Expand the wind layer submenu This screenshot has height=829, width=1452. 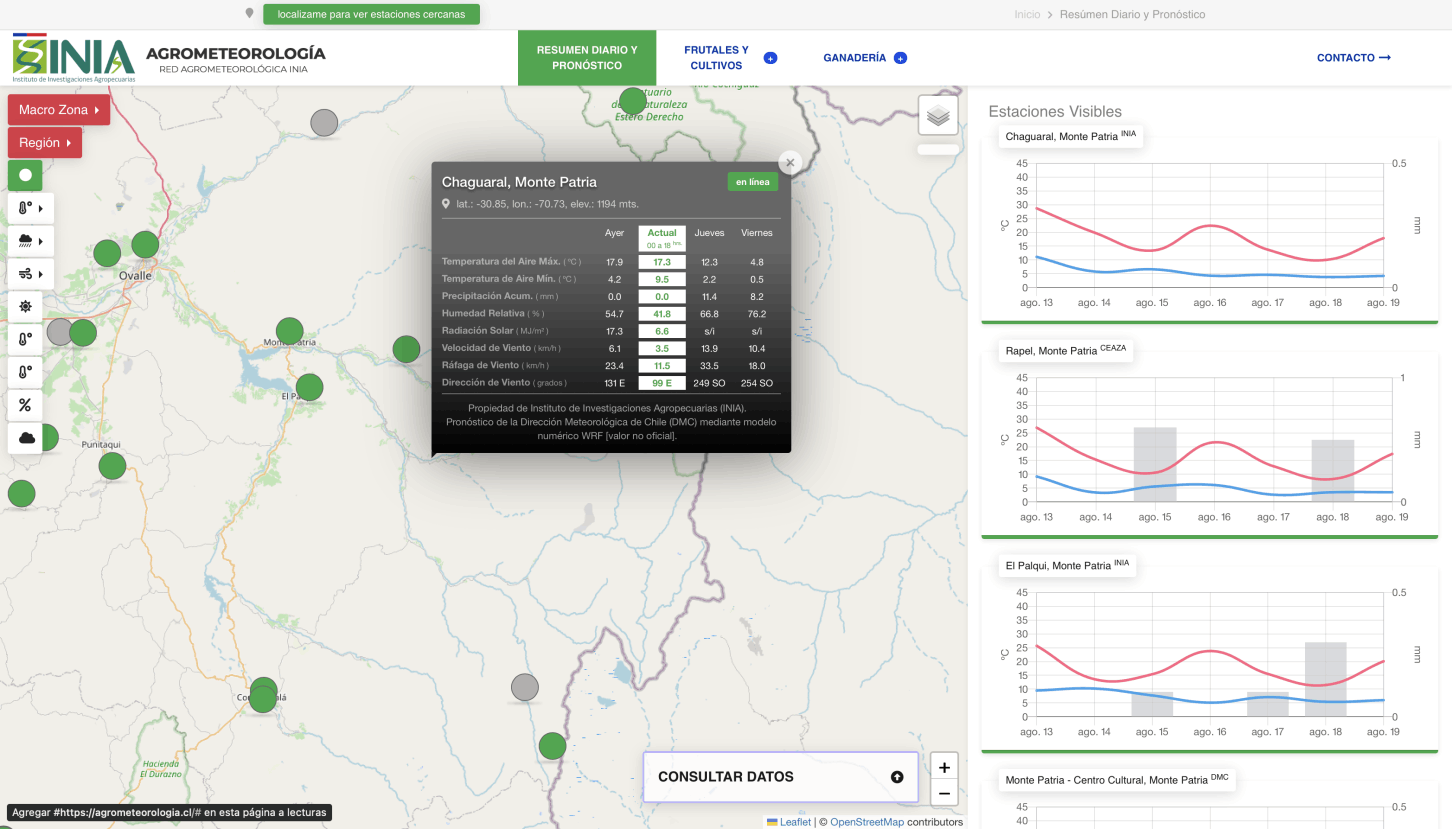pos(30,273)
